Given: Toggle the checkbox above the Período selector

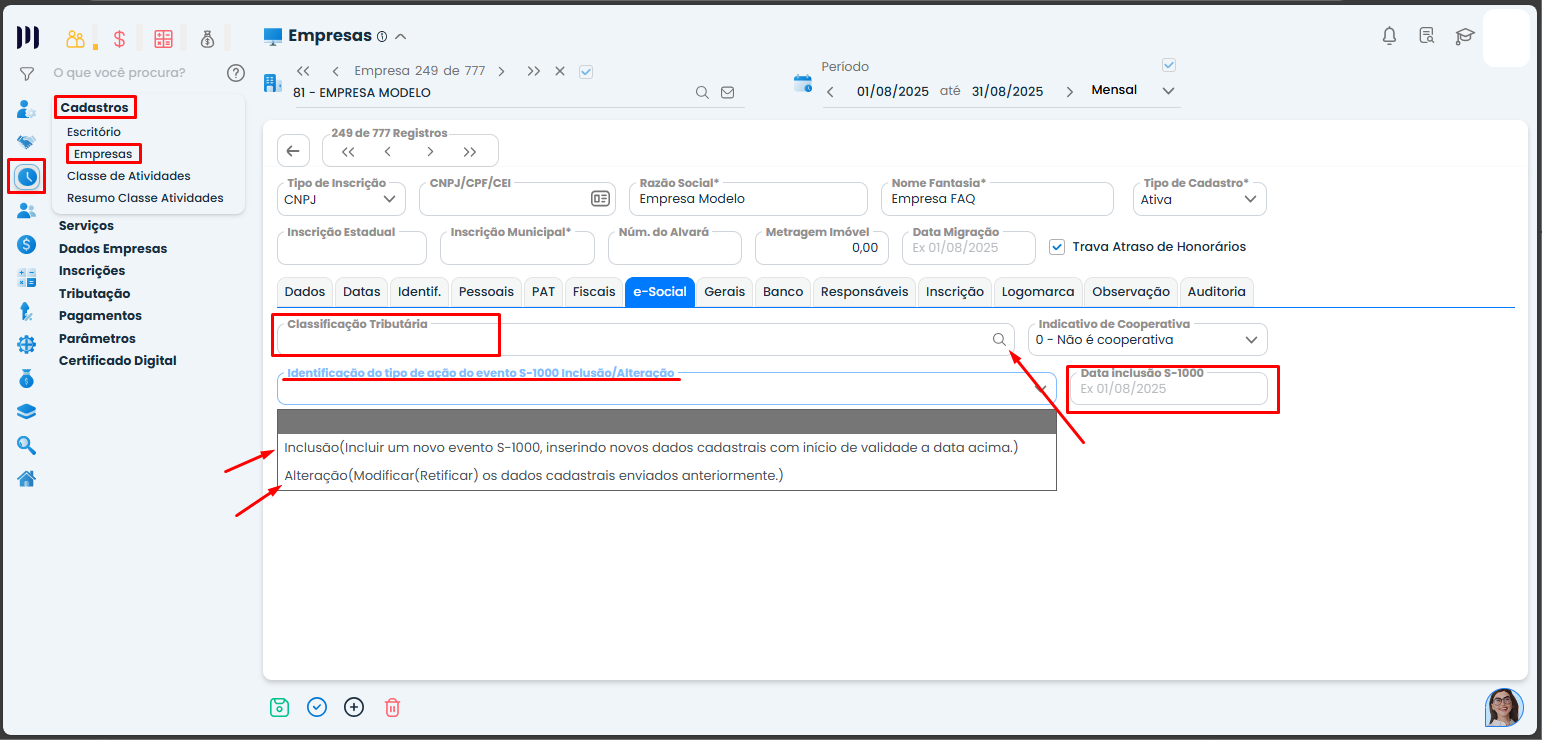Looking at the screenshot, I should click(x=1169, y=65).
